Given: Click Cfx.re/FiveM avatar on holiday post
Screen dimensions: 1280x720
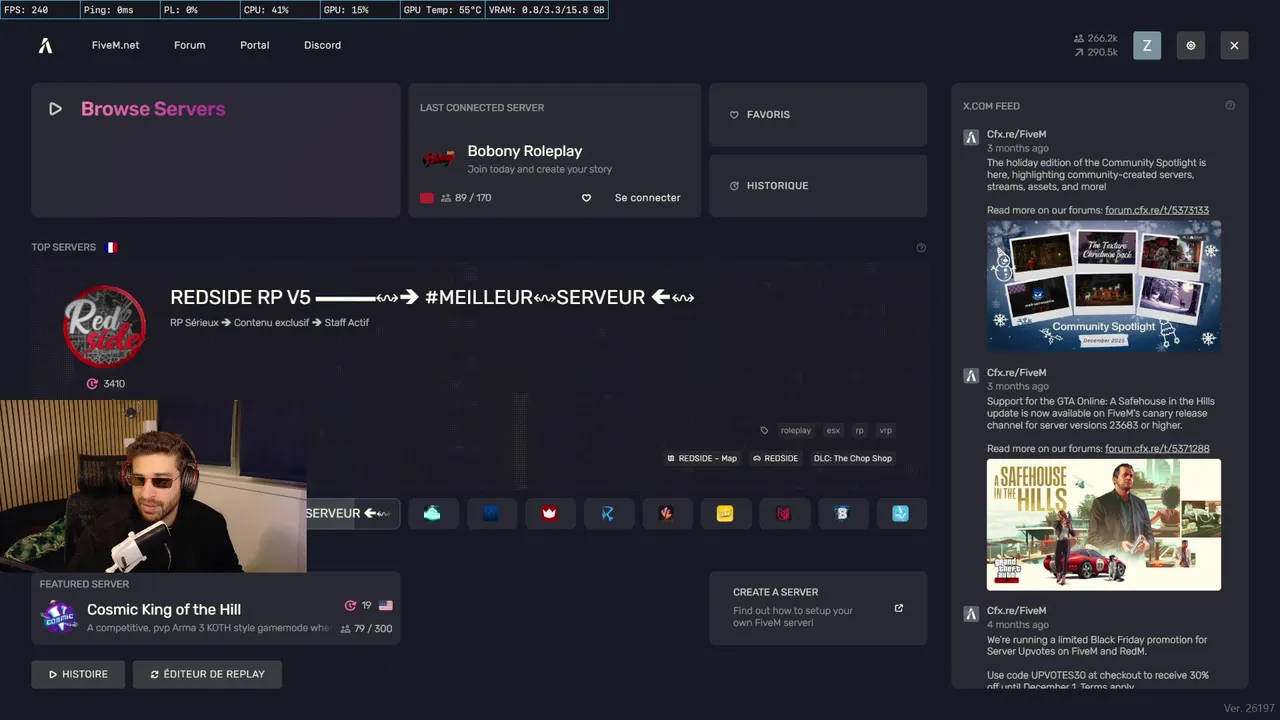Looking at the screenshot, I should [x=971, y=137].
